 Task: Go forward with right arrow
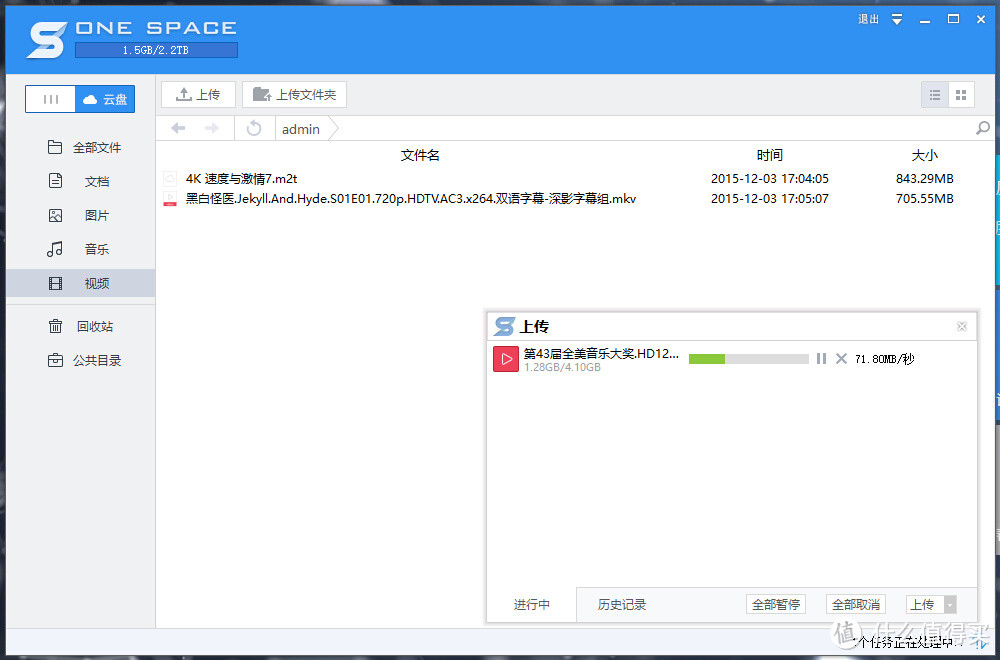pyautogui.click(x=211, y=128)
